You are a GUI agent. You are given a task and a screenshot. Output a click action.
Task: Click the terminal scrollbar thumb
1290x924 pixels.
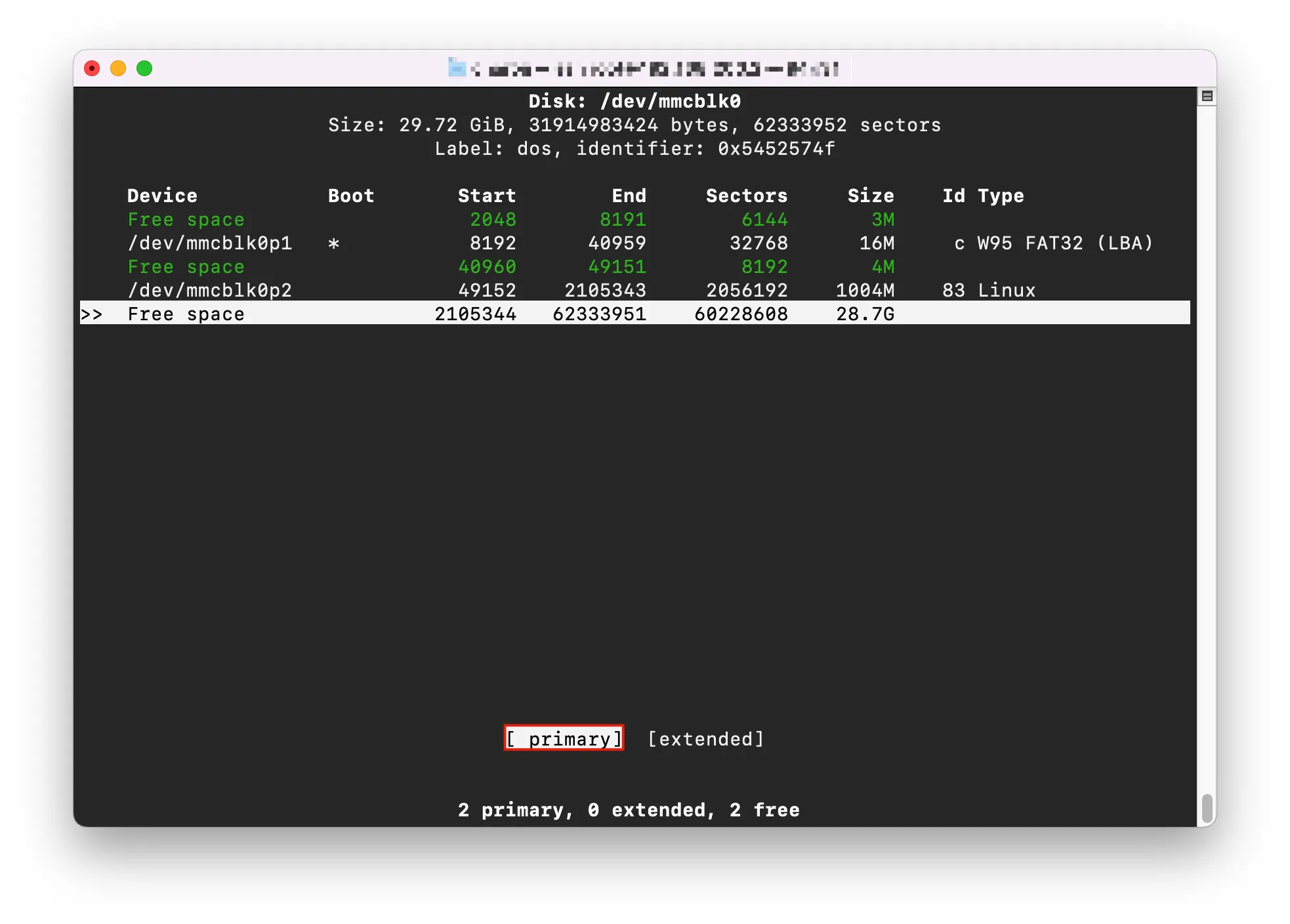tap(1207, 808)
